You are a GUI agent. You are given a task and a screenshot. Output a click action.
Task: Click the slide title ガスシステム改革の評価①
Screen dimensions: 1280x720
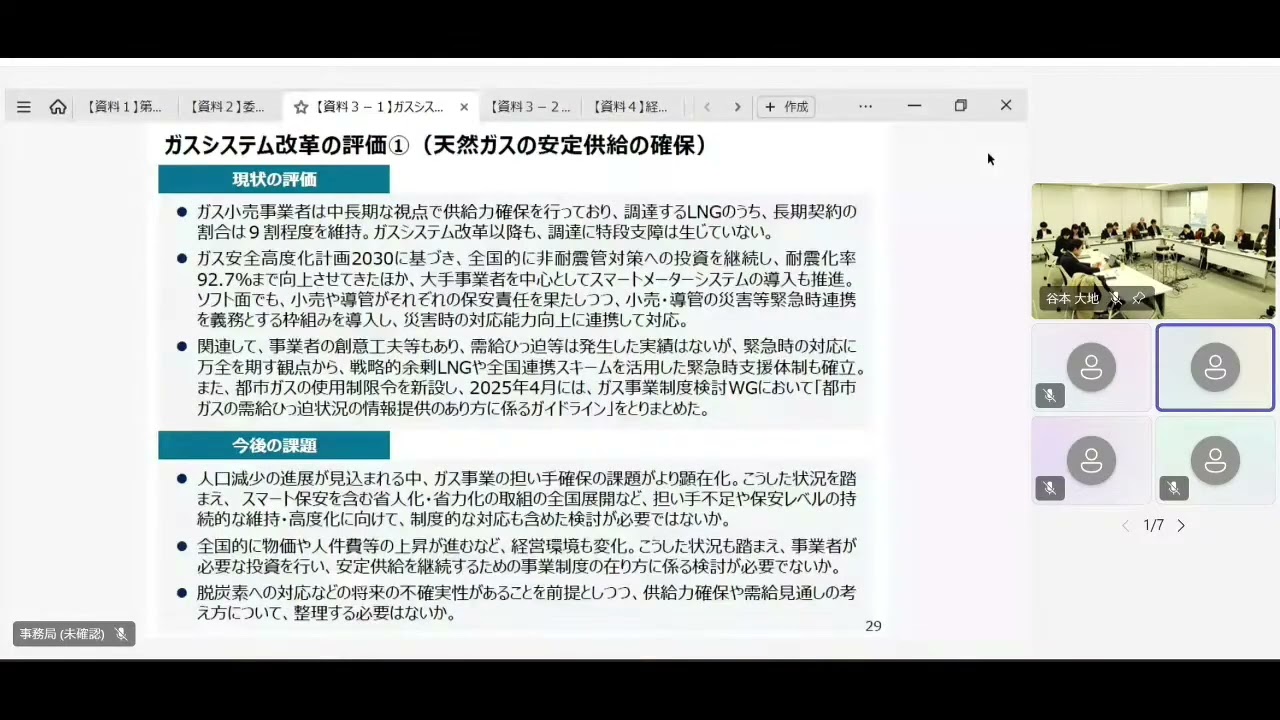point(288,146)
